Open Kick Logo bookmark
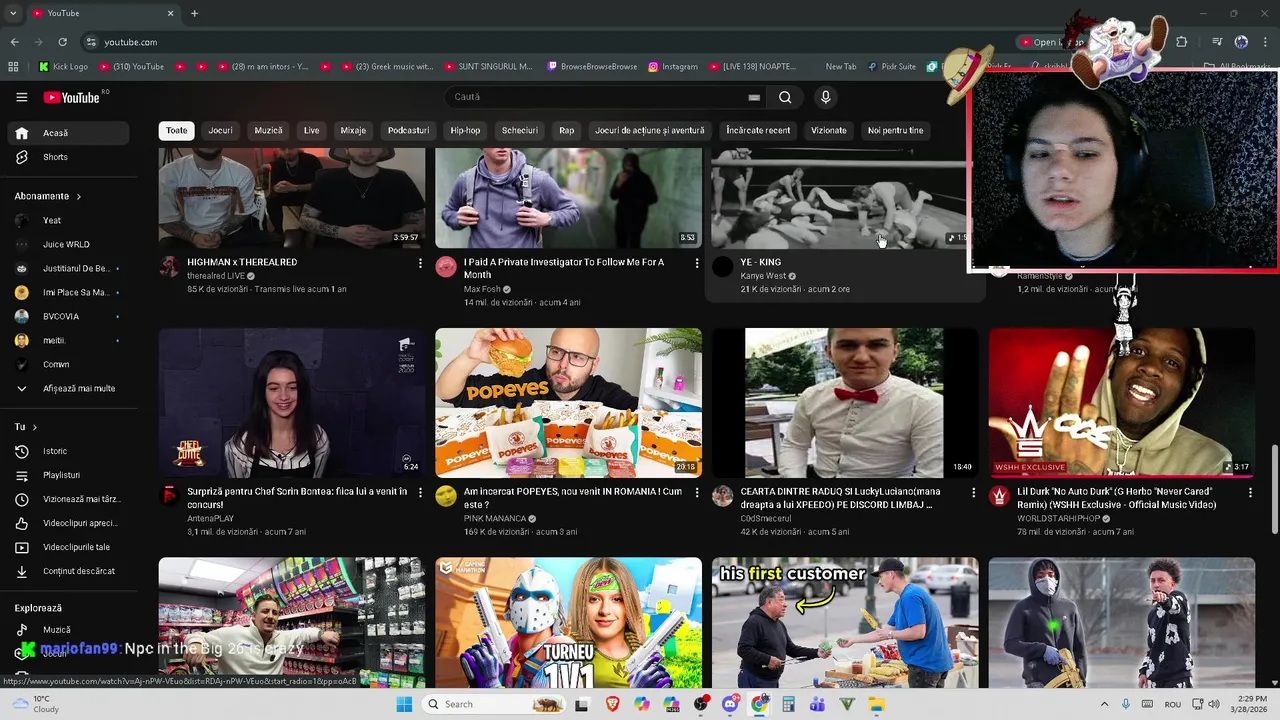 [64, 67]
